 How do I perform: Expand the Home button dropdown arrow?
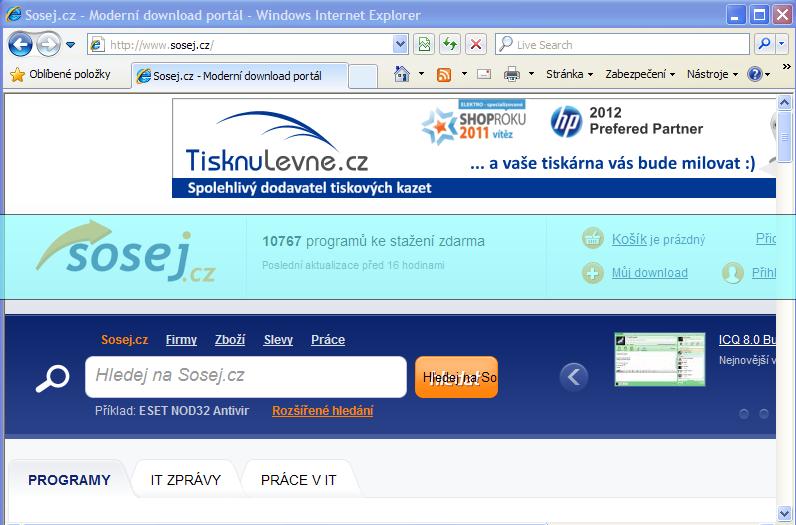pos(421,74)
